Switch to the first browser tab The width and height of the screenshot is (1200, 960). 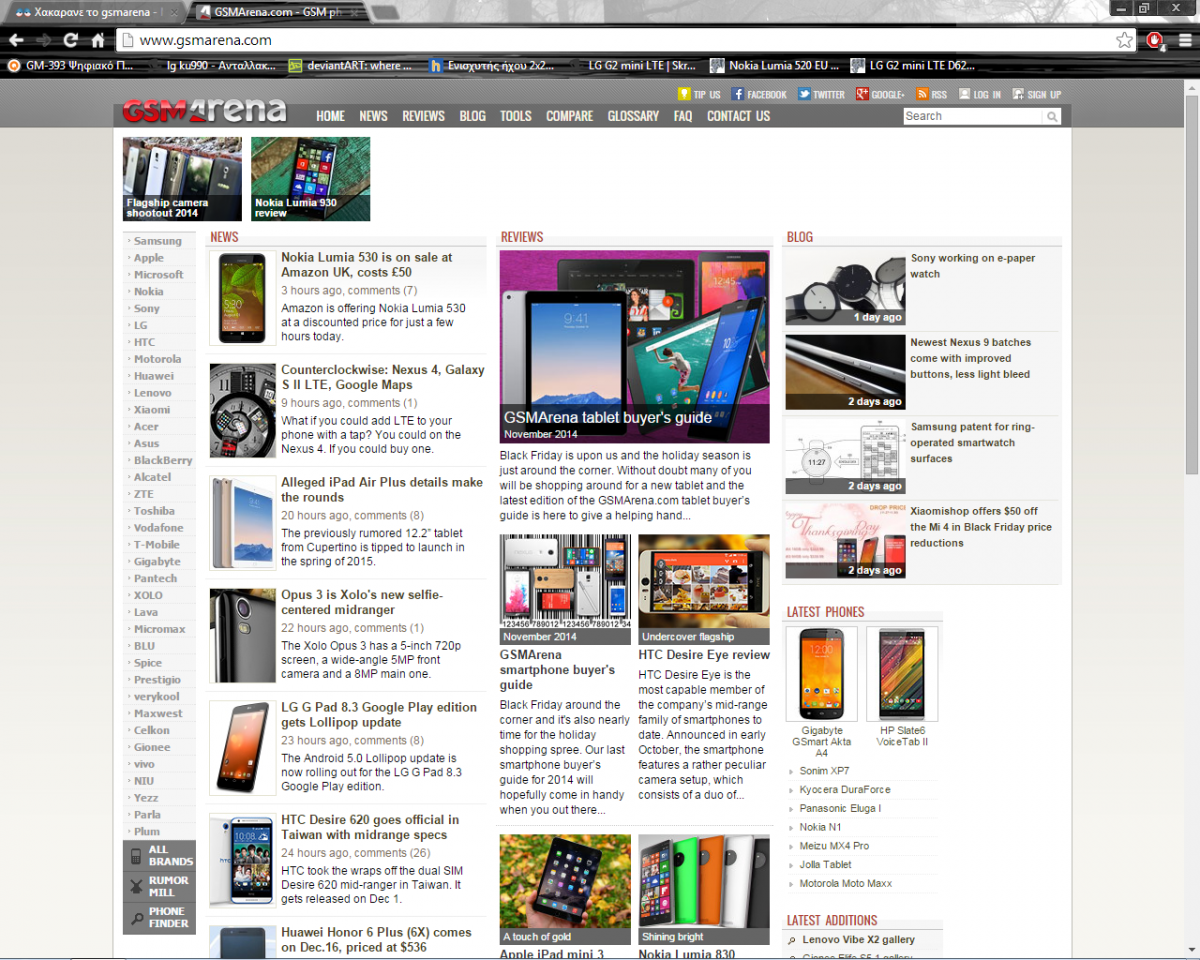point(93,12)
